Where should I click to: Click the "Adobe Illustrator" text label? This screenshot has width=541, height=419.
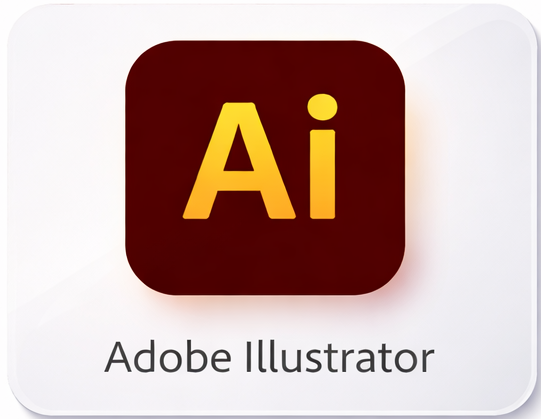pos(269,357)
